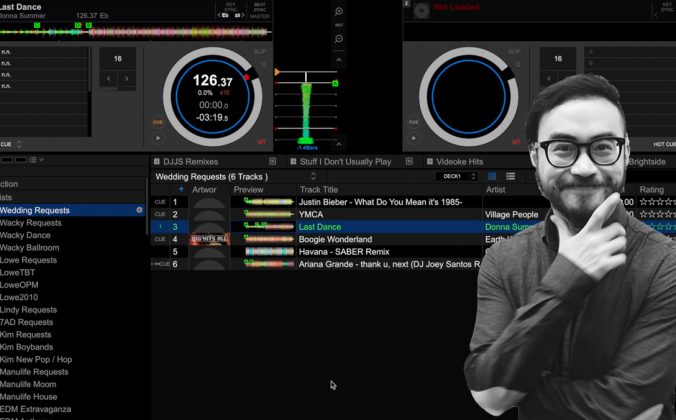
Task: Select the Wacky Ballroom playlist
Action: pos(30,248)
